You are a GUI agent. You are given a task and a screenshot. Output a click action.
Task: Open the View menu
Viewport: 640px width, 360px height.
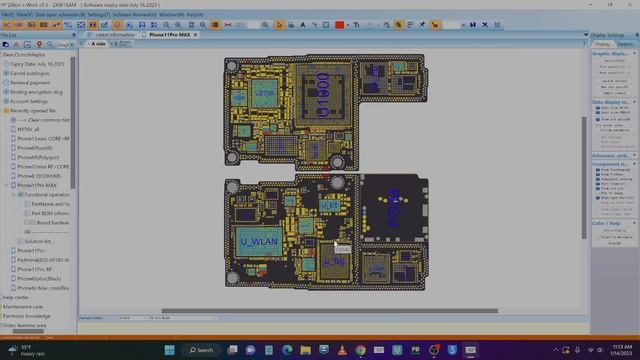[24, 15]
